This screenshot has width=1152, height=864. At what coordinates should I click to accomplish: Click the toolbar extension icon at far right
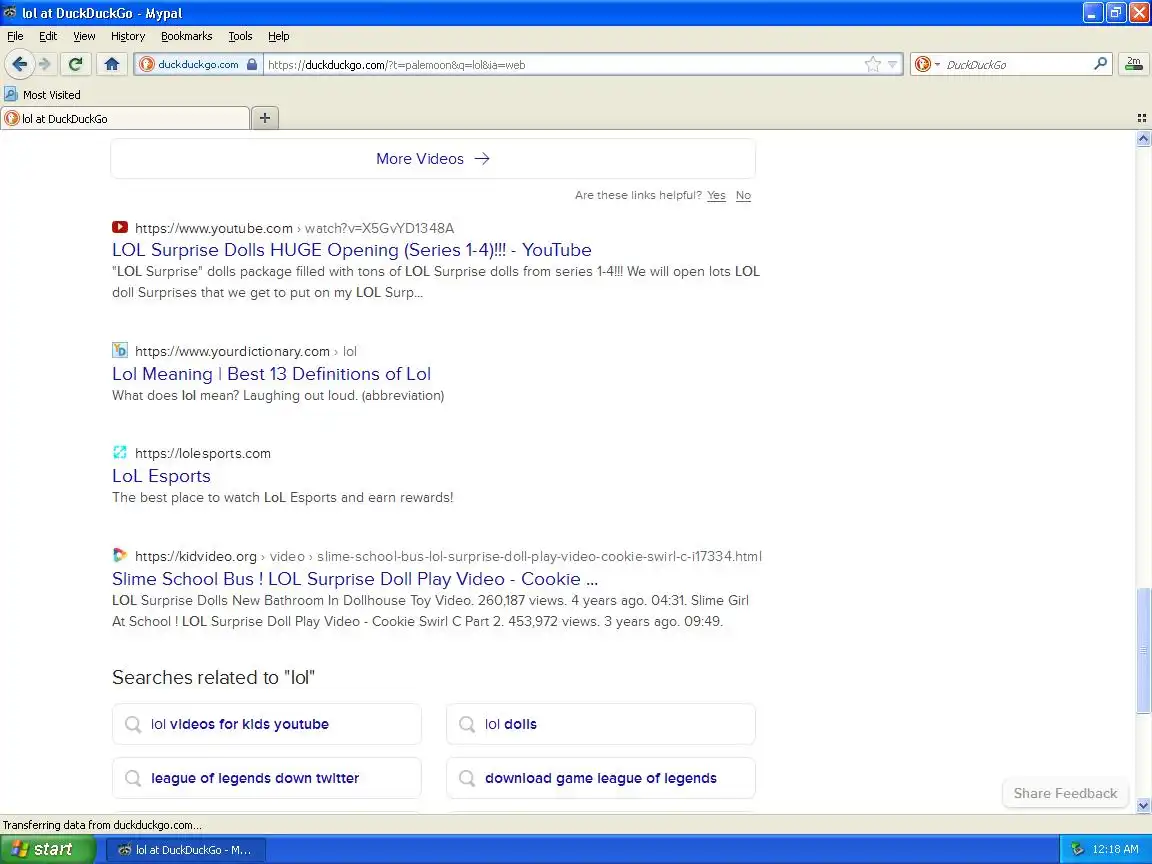point(1134,64)
